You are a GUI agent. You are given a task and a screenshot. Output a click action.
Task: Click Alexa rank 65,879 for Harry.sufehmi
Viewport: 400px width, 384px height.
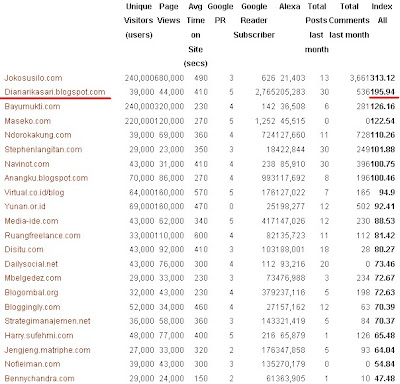pyautogui.click(x=293, y=335)
